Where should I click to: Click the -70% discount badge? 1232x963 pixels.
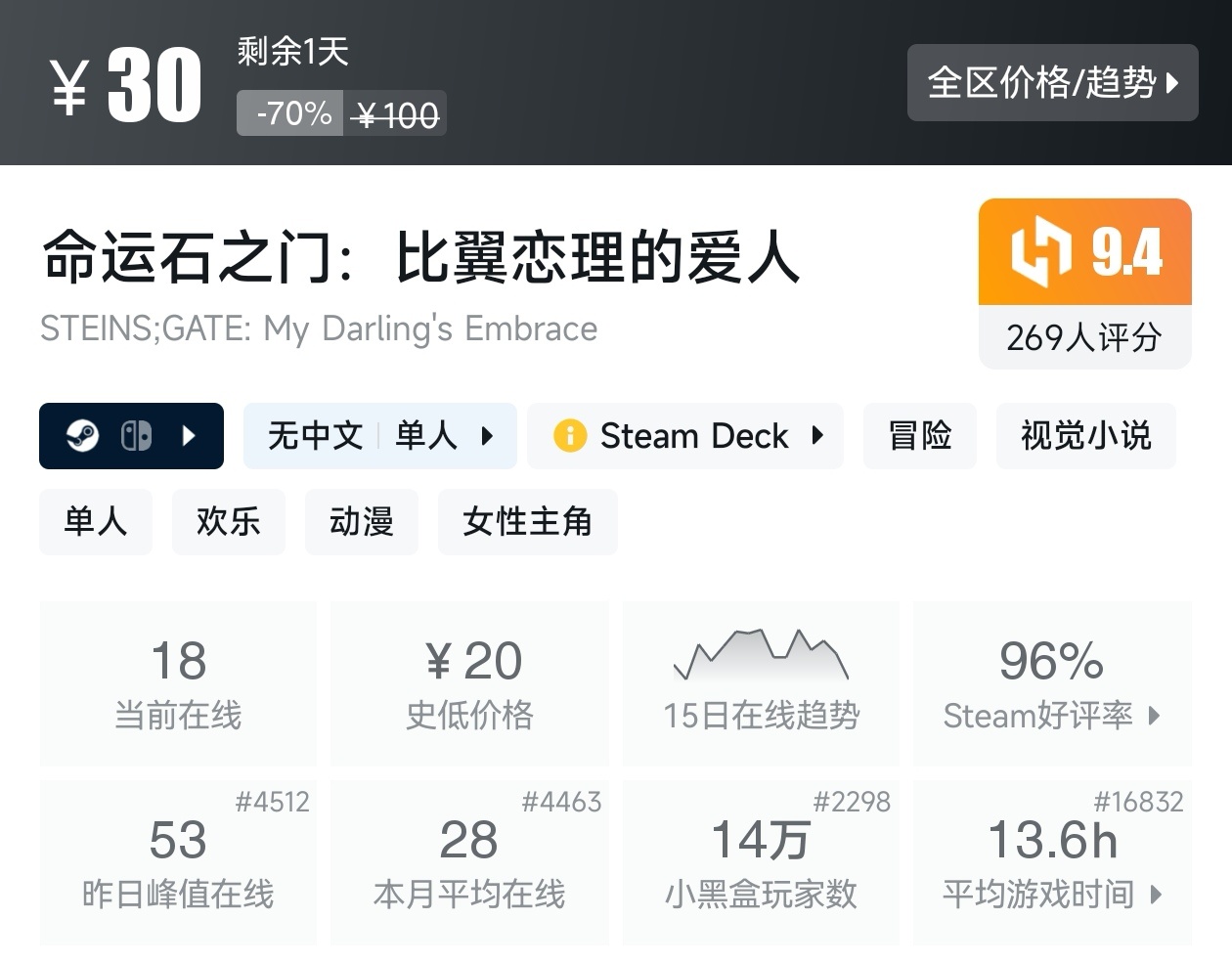click(290, 113)
